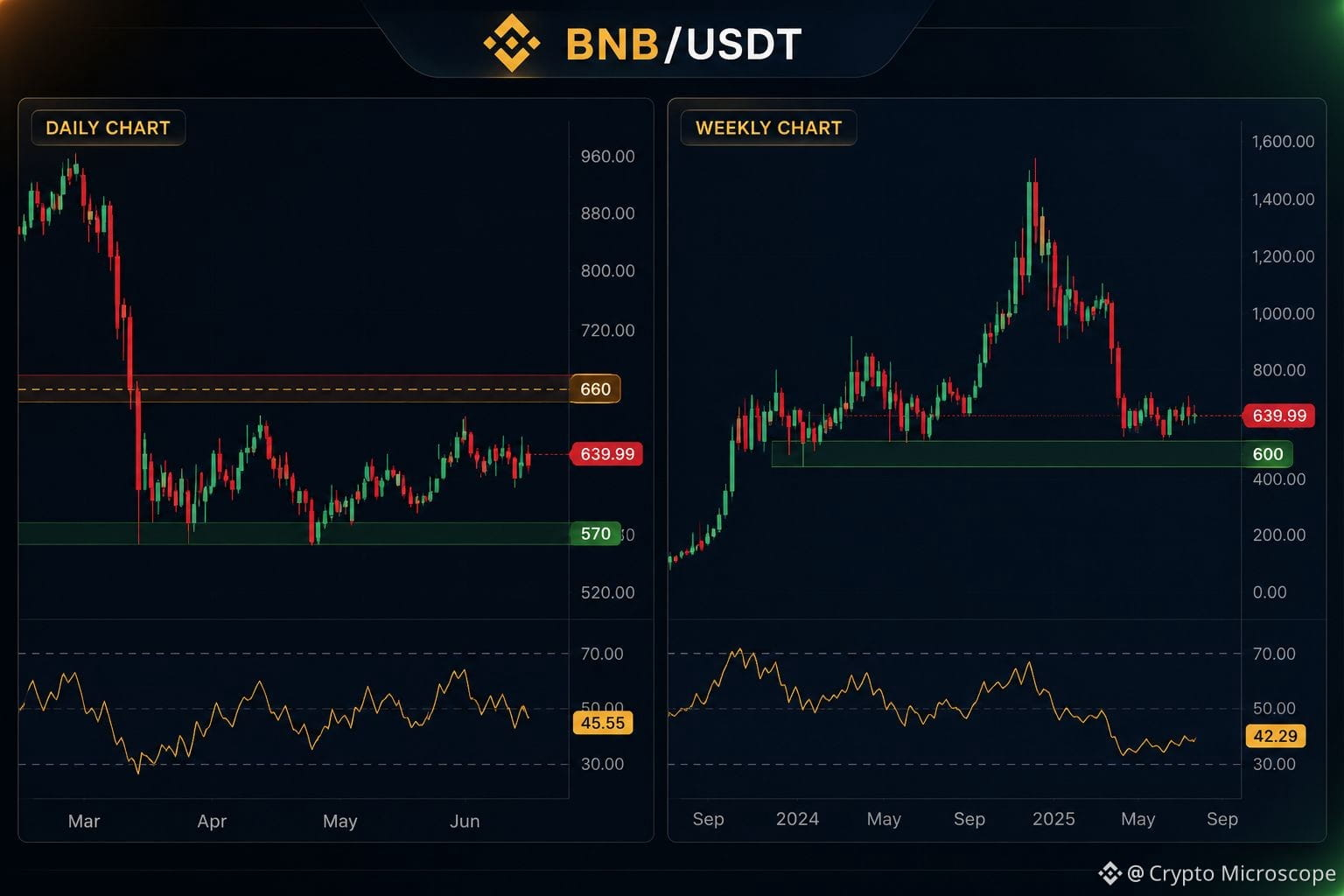This screenshot has width=1344, height=896.
Task: Click the Mar date label
Action: click(x=84, y=821)
